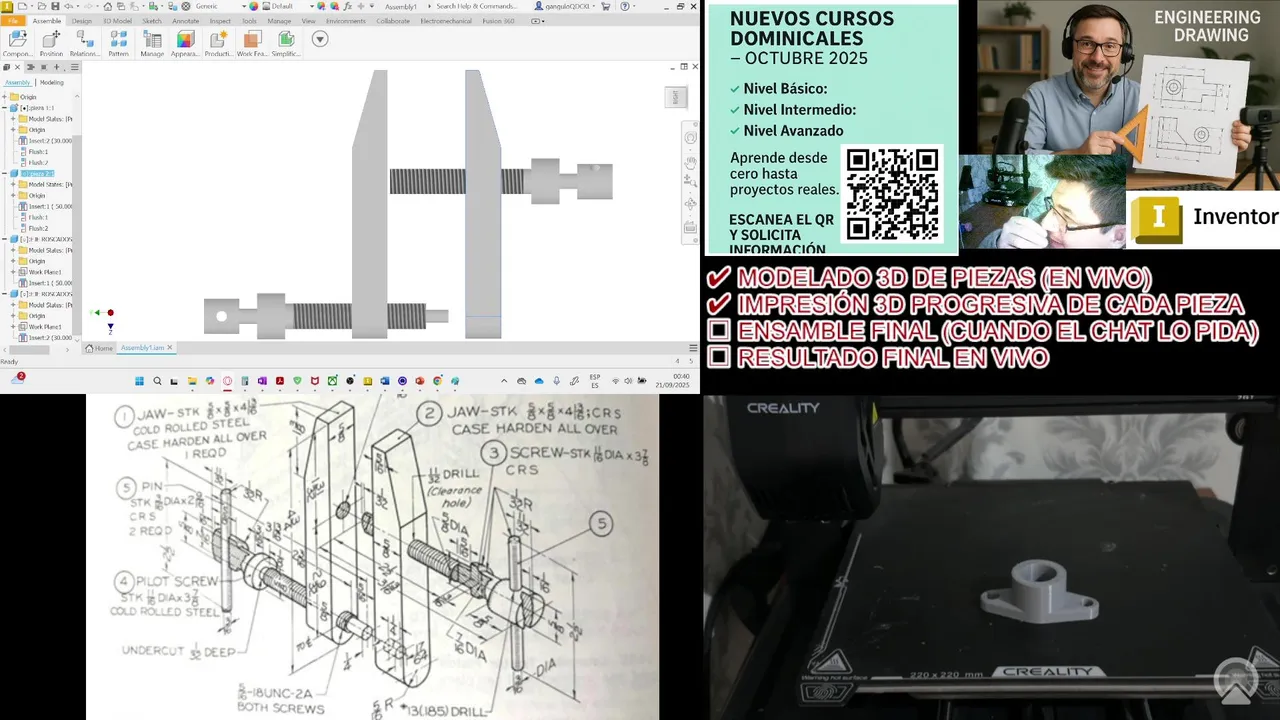Show hidden system tray icons chevron
The height and width of the screenshot is (720, 1280).
(504, 381)
